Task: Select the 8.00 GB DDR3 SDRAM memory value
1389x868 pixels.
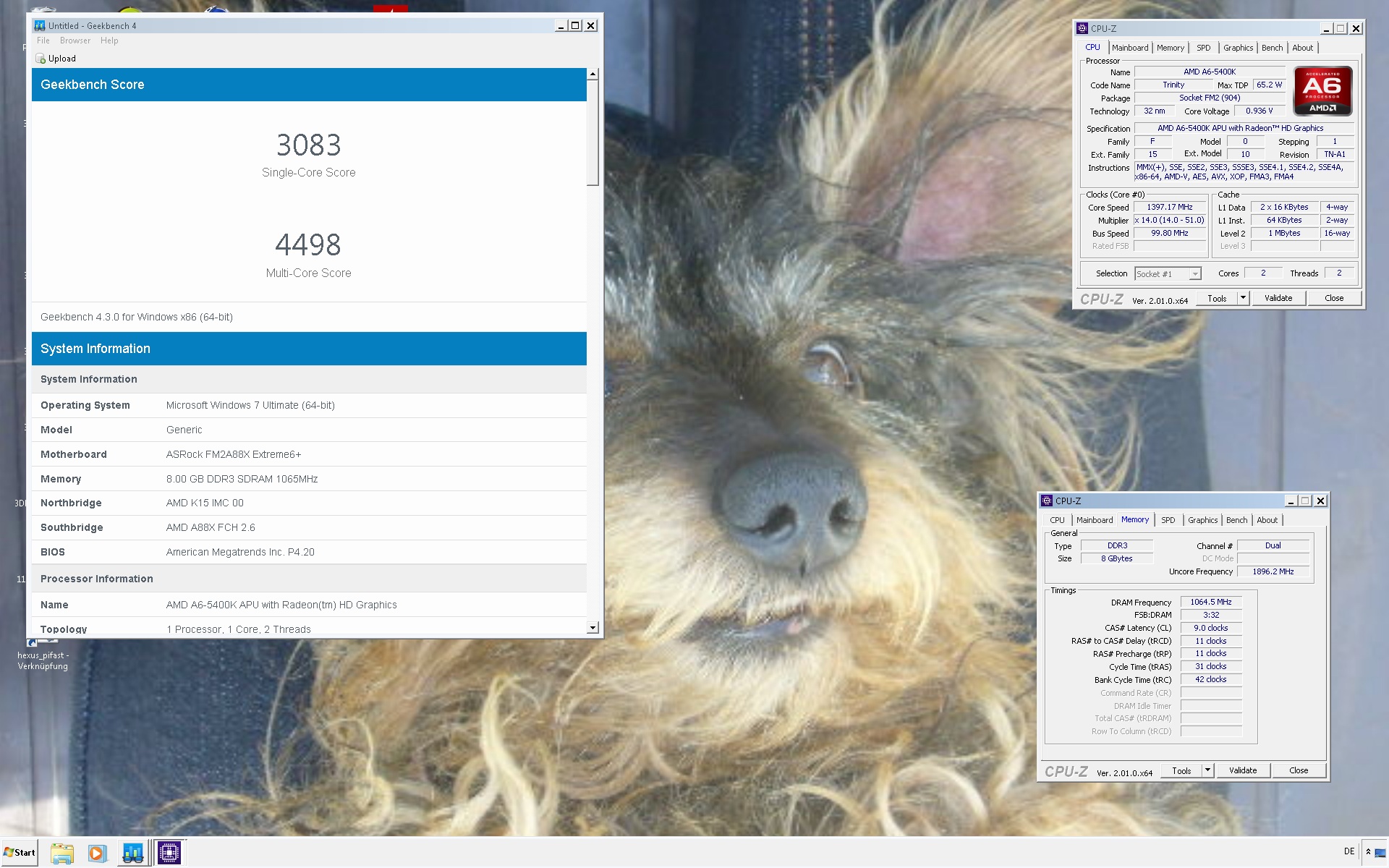Action: click(242, 479)
